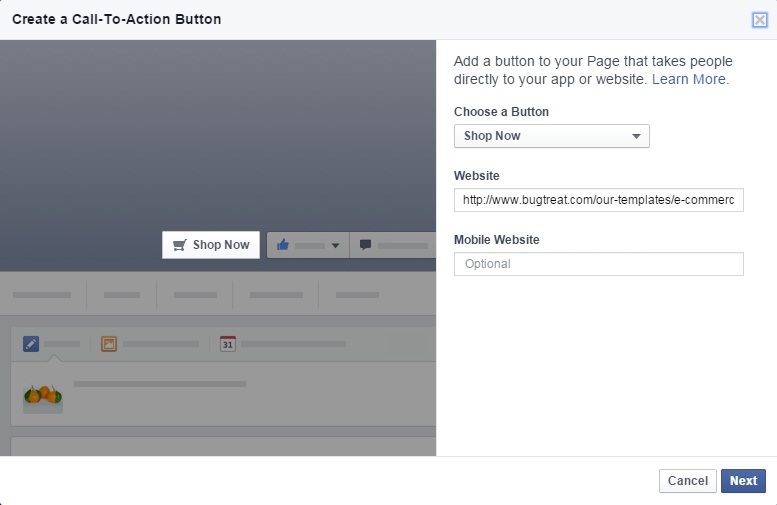Open the Shop Now button type dropdown
The image size is (777, 505).
[x=551, y=136]
